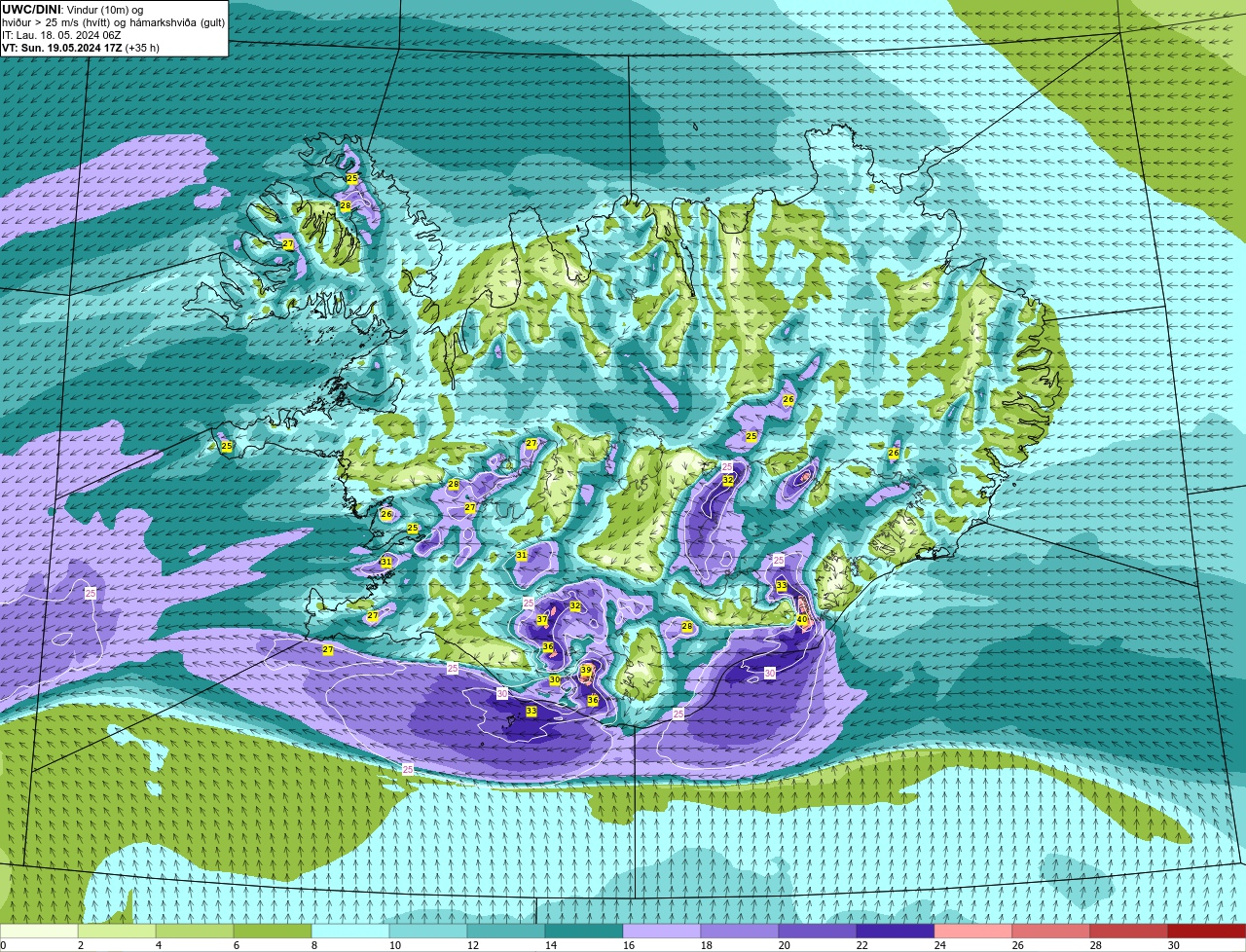
Task: Click the 12–14 m/s teal legend swatch
Action: tap(506, 932)
